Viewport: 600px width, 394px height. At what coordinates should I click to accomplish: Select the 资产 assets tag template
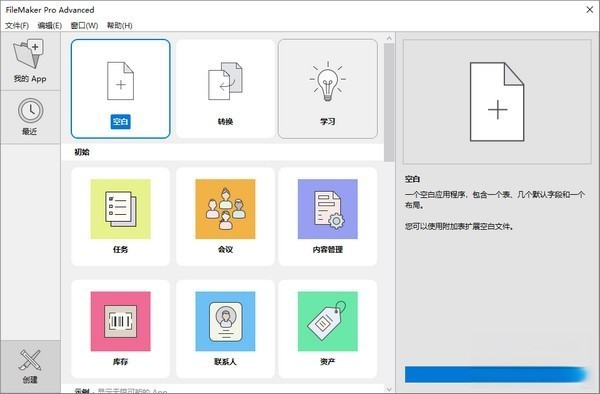328,329
